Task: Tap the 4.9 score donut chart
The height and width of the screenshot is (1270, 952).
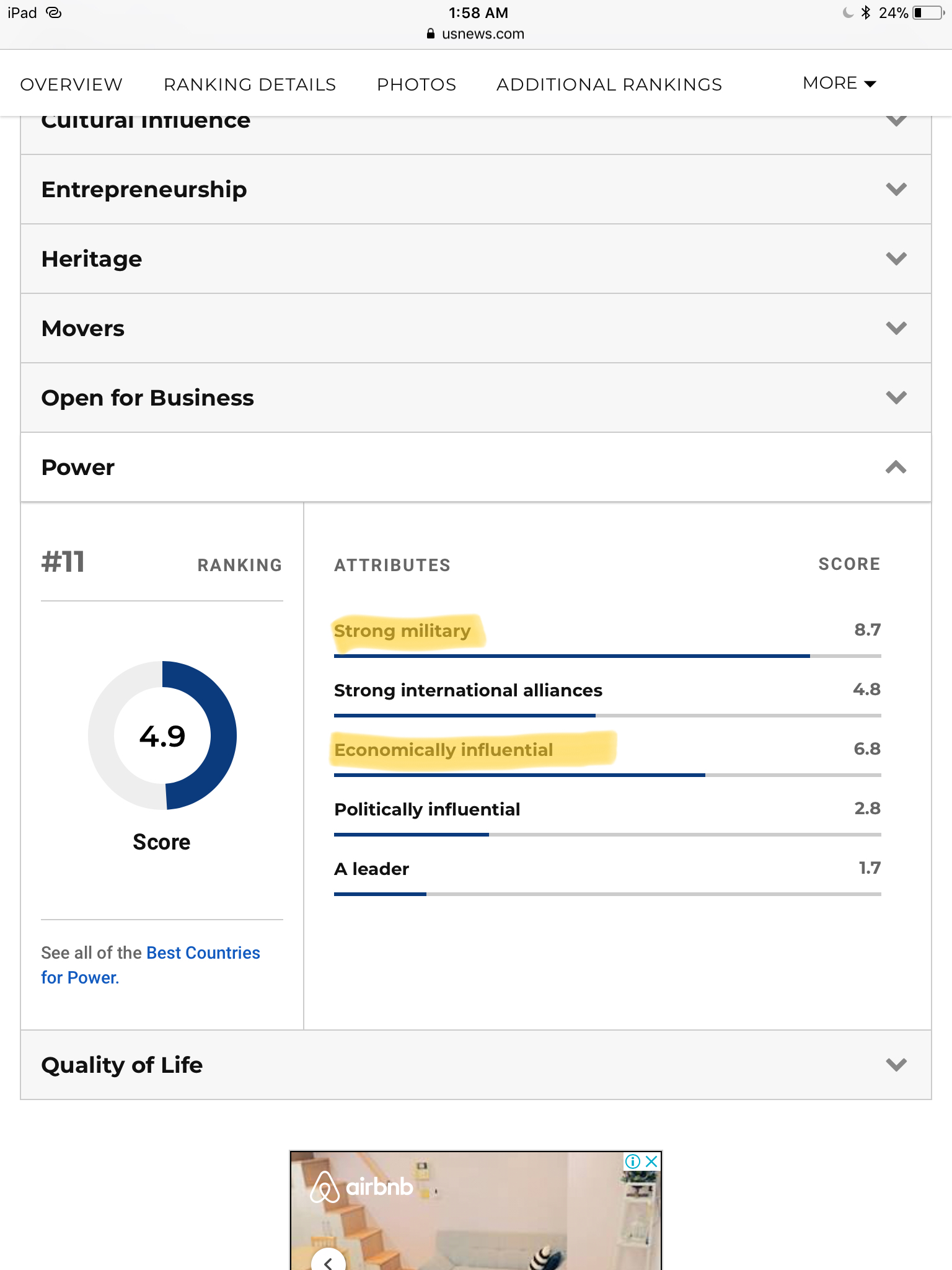Action: pyautogui.click(x=162, y=735)
